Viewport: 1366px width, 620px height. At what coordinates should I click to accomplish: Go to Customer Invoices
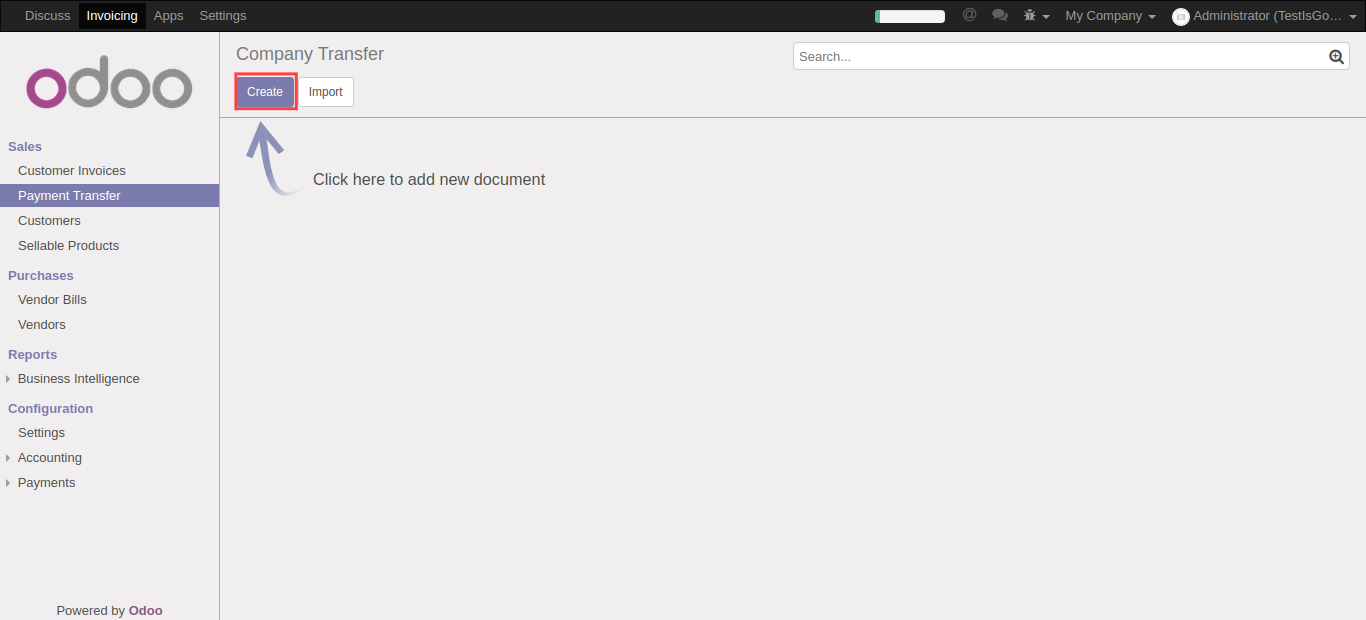pos(72,171)
